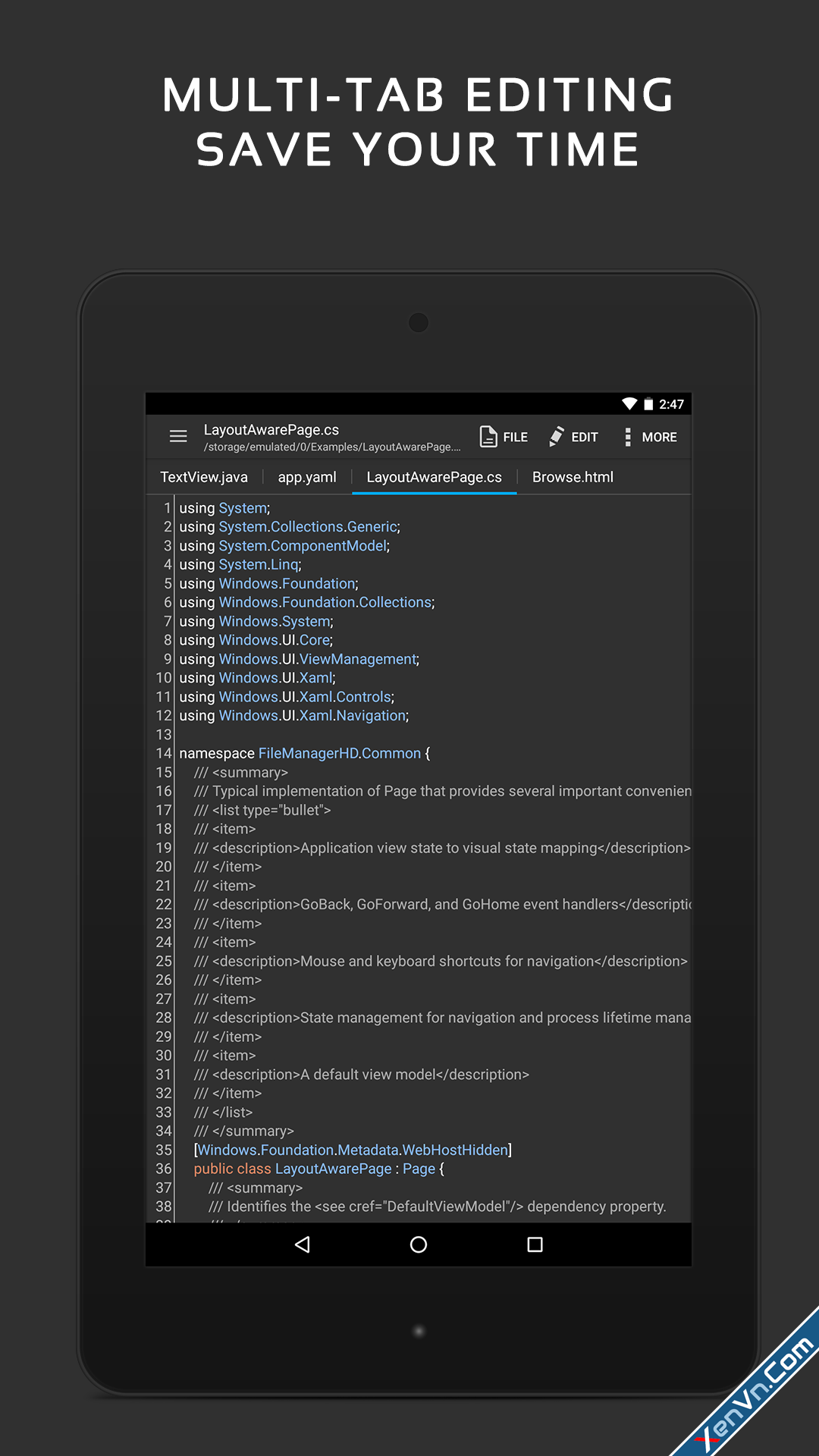This screenshot has height=1456, width=819.
Task: Tap the 2:47 clock
Action: [671, 404]
